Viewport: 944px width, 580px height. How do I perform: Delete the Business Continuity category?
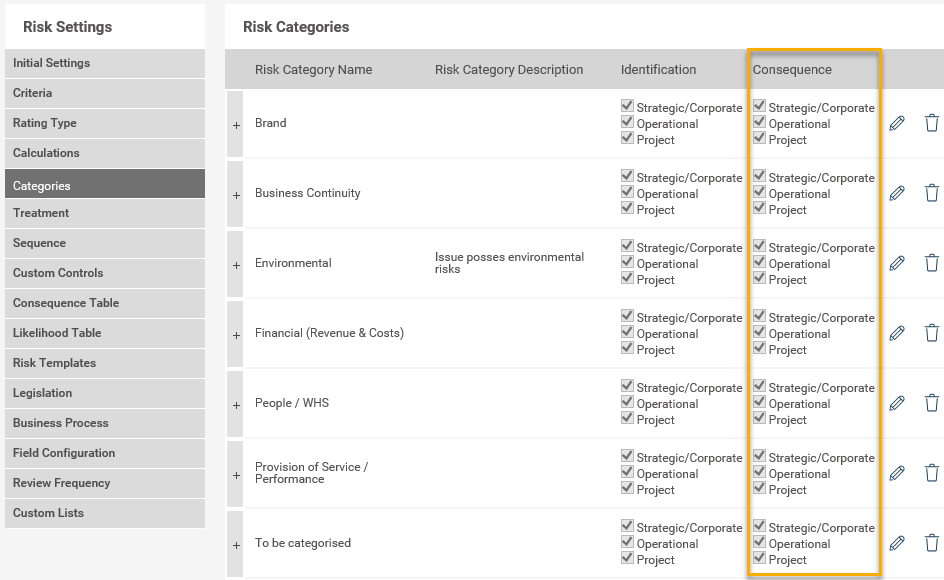click(931, 193)
